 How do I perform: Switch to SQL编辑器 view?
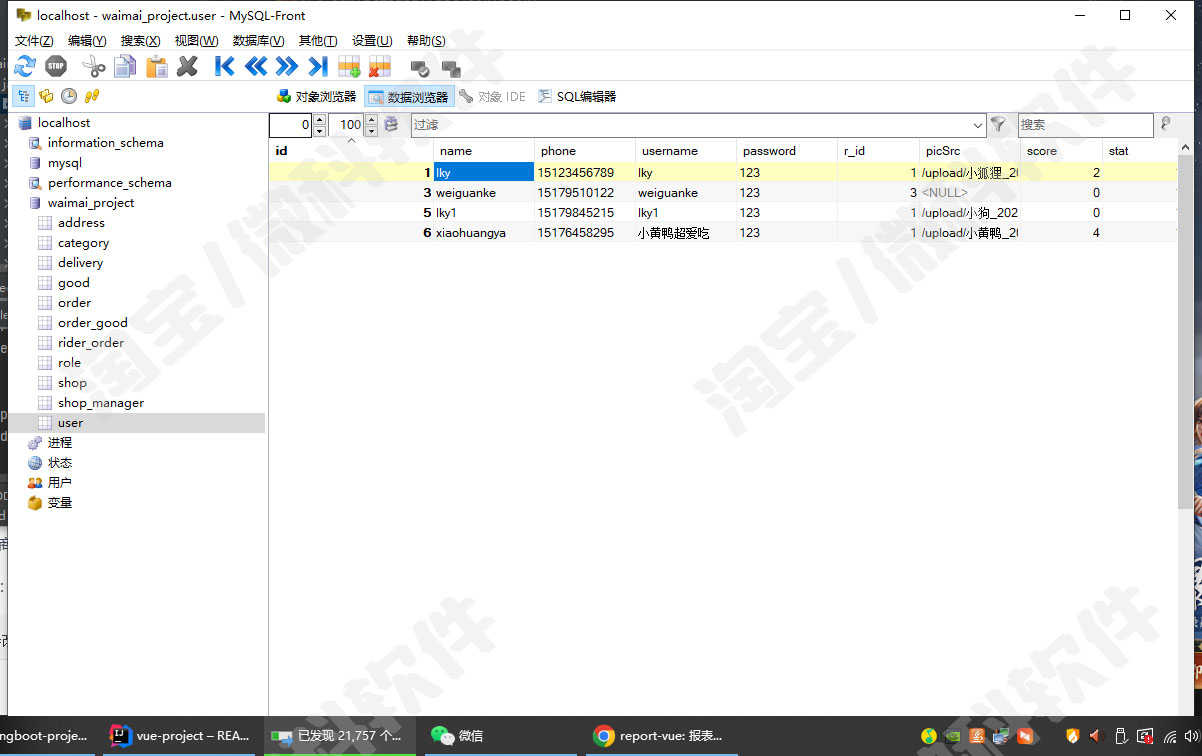(576, 96)
